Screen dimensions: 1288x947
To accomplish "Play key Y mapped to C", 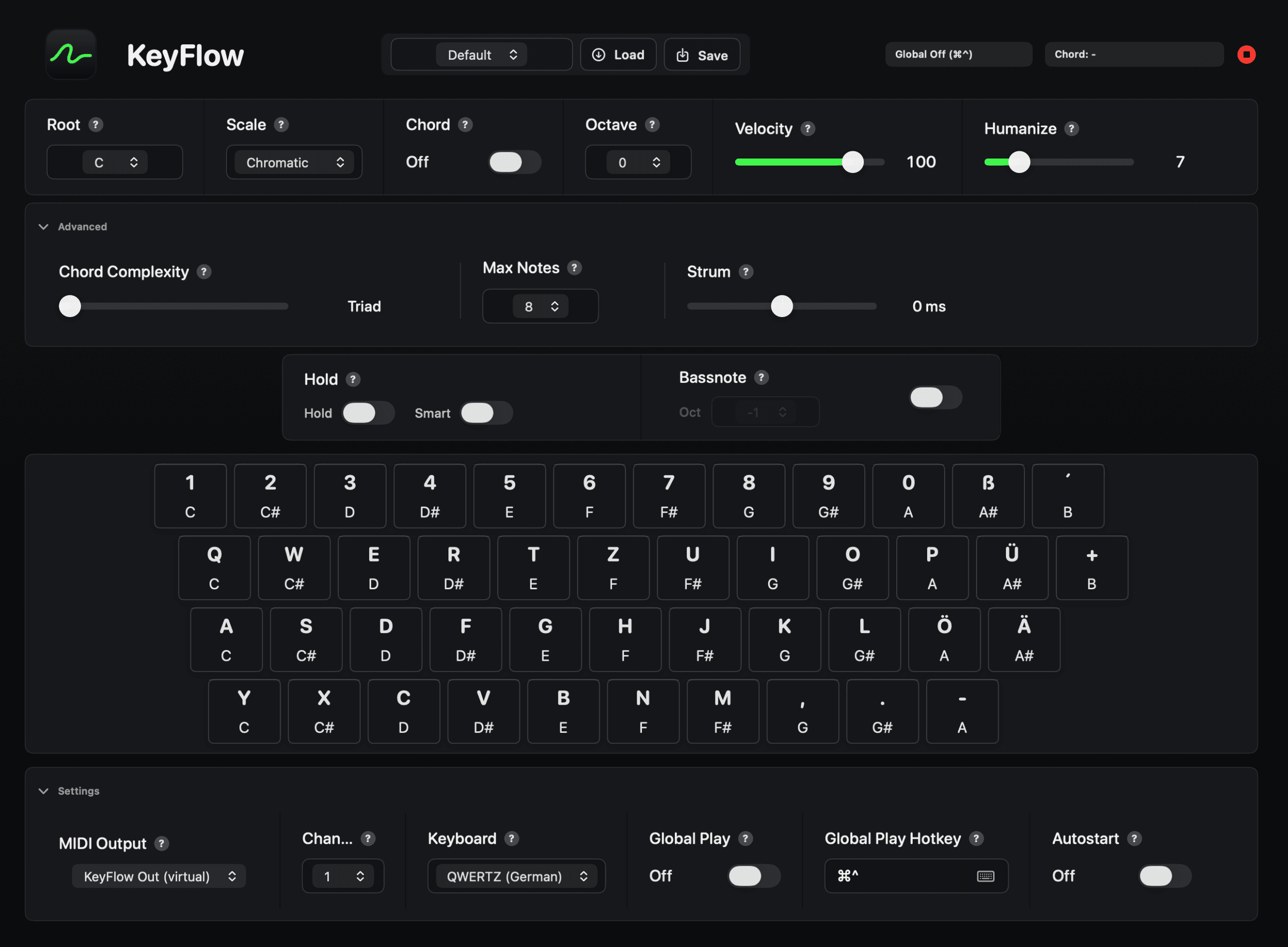I will coord(244,711).
